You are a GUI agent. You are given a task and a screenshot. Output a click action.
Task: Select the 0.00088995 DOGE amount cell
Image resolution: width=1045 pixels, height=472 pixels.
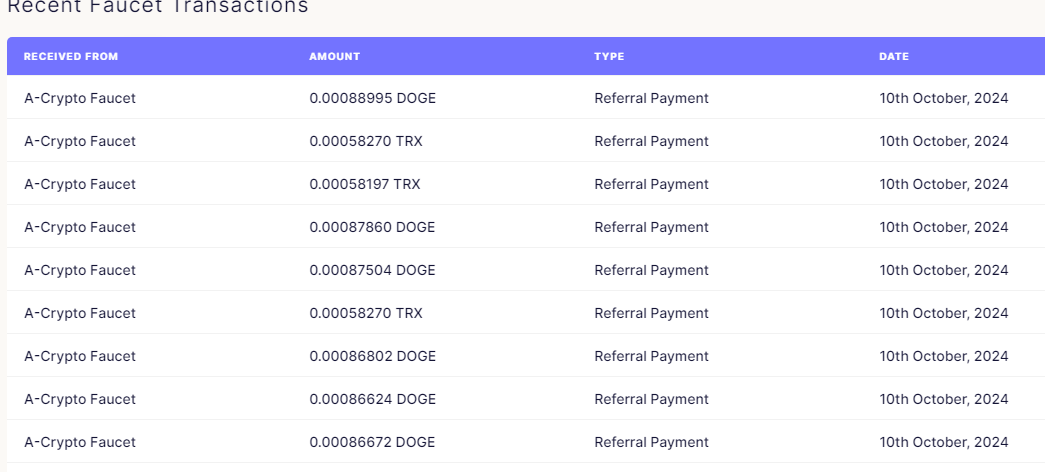(x=373, y=98)
